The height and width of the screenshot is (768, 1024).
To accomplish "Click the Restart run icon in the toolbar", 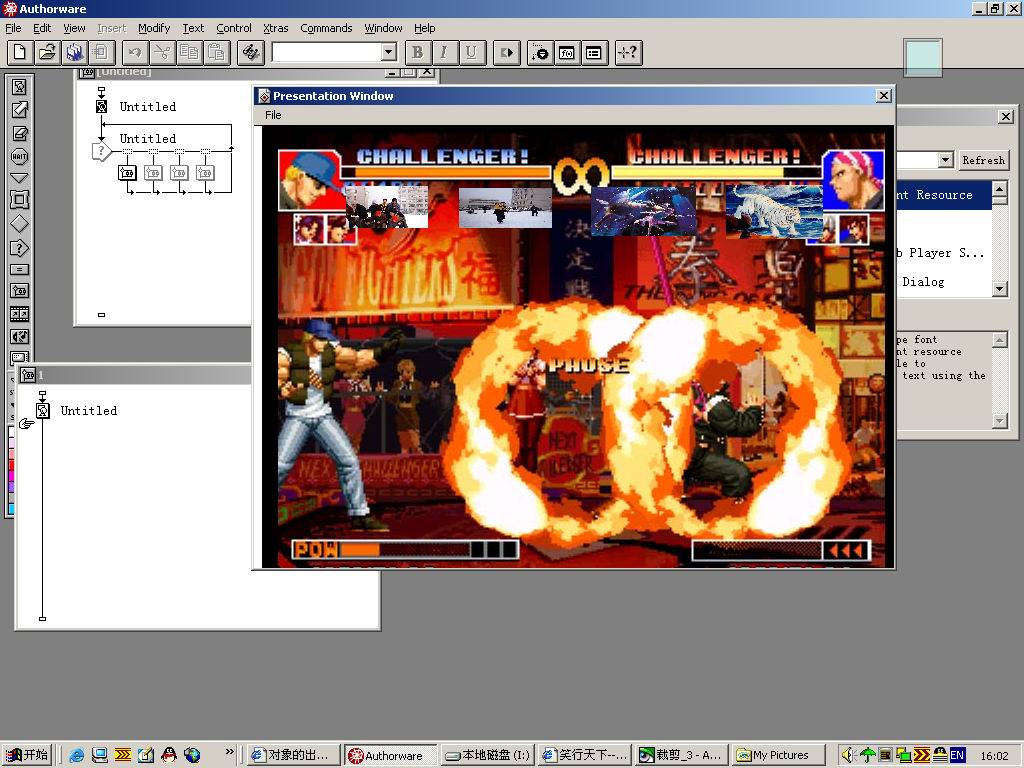I will point(507,52).
